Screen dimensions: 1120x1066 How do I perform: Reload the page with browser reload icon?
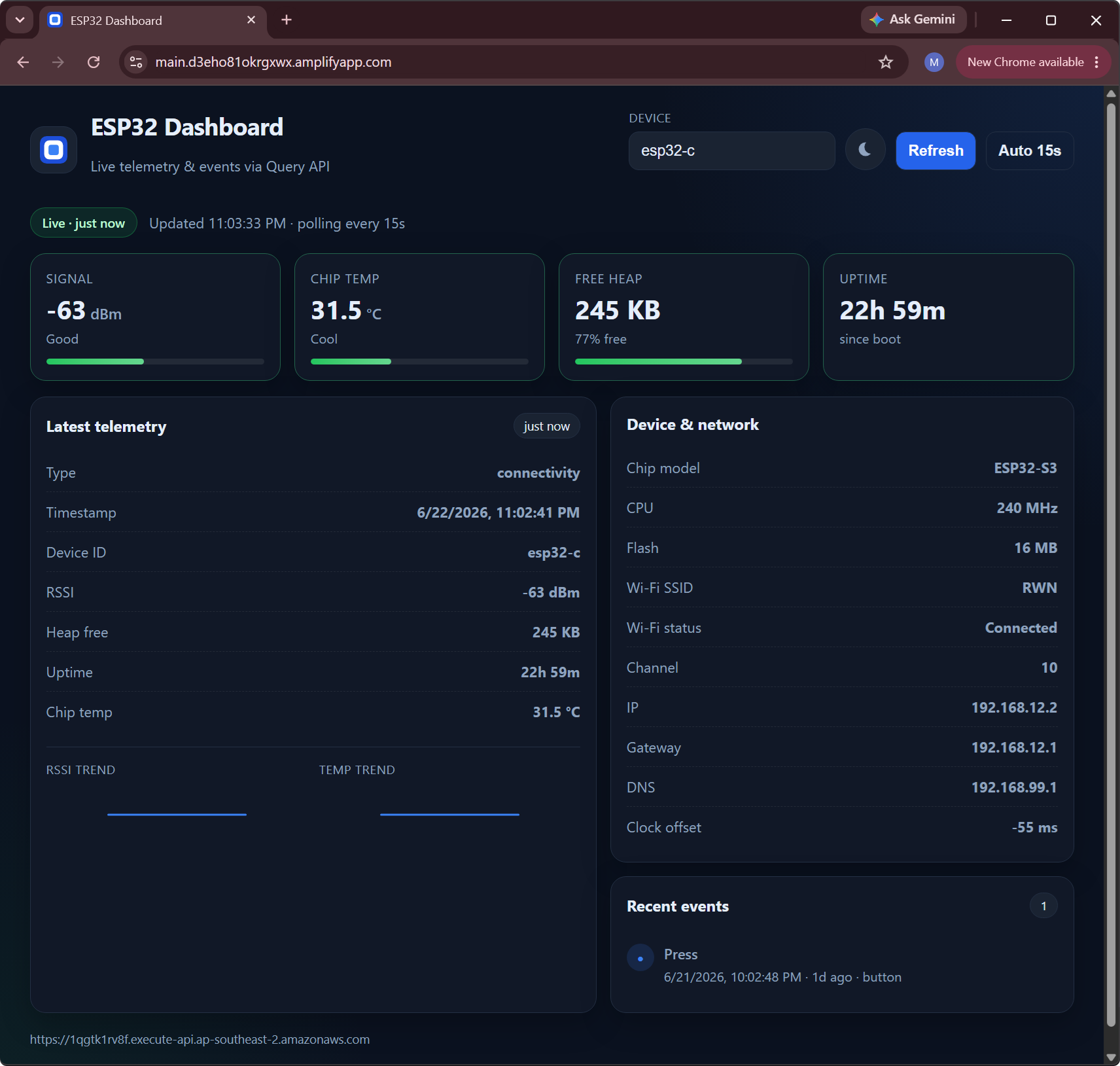click(x=94, y=62)
